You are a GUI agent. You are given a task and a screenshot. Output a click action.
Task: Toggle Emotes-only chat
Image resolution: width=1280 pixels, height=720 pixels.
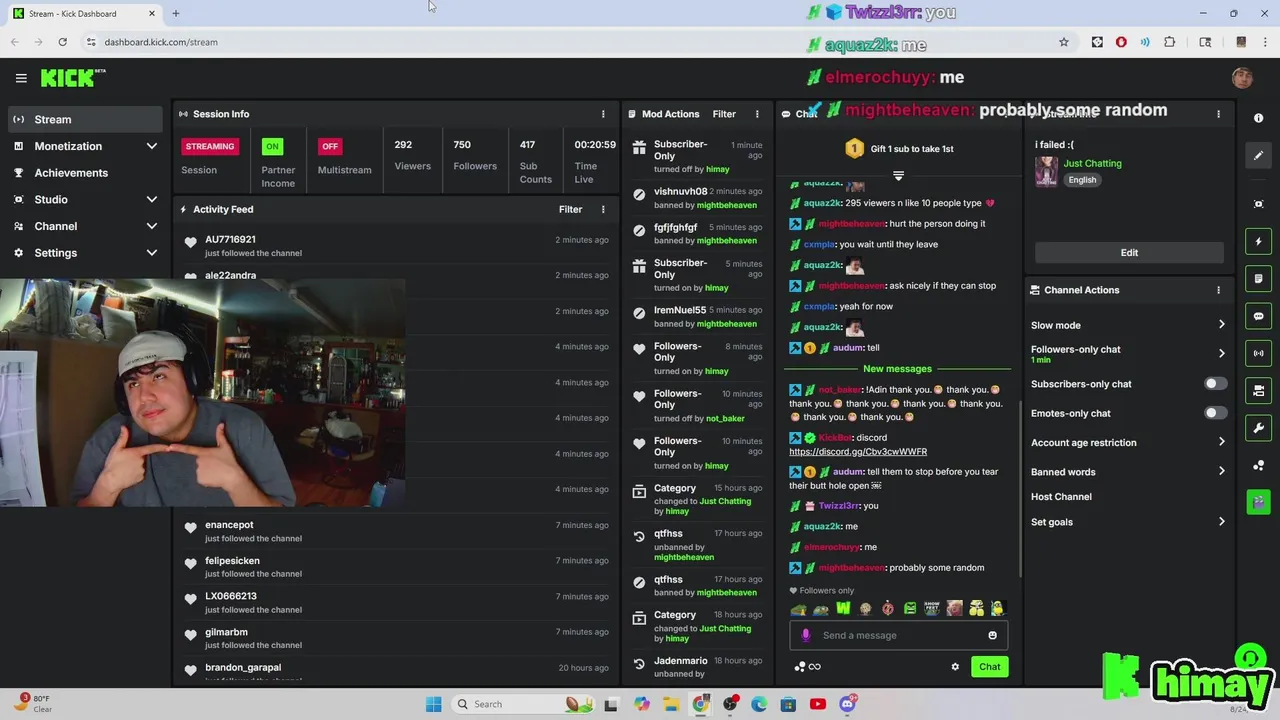(x=1215, y=413)
